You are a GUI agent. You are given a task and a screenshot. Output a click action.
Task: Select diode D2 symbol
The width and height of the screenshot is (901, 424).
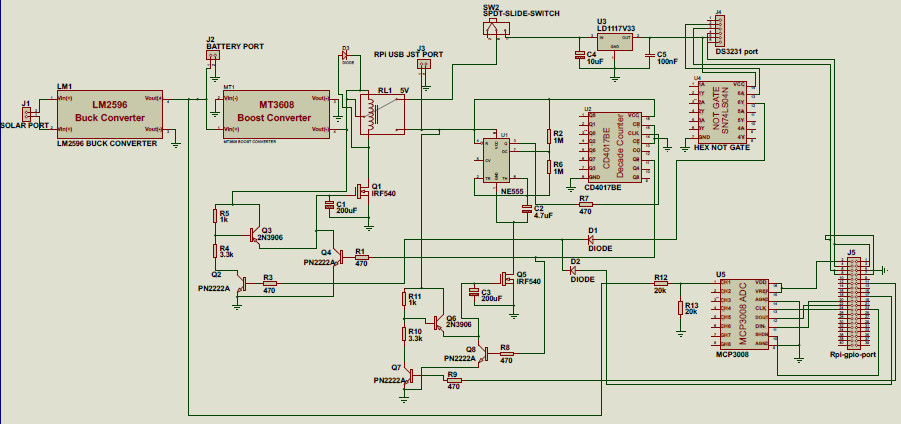click(x=574, y=270)
